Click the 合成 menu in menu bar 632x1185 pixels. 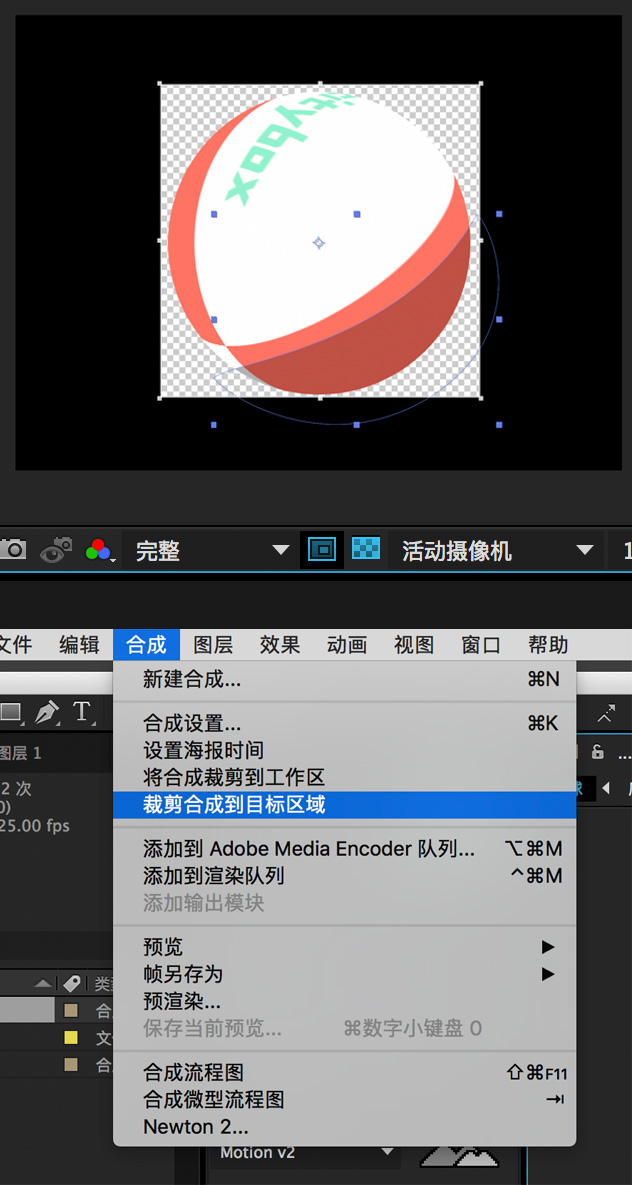[147, 645]
